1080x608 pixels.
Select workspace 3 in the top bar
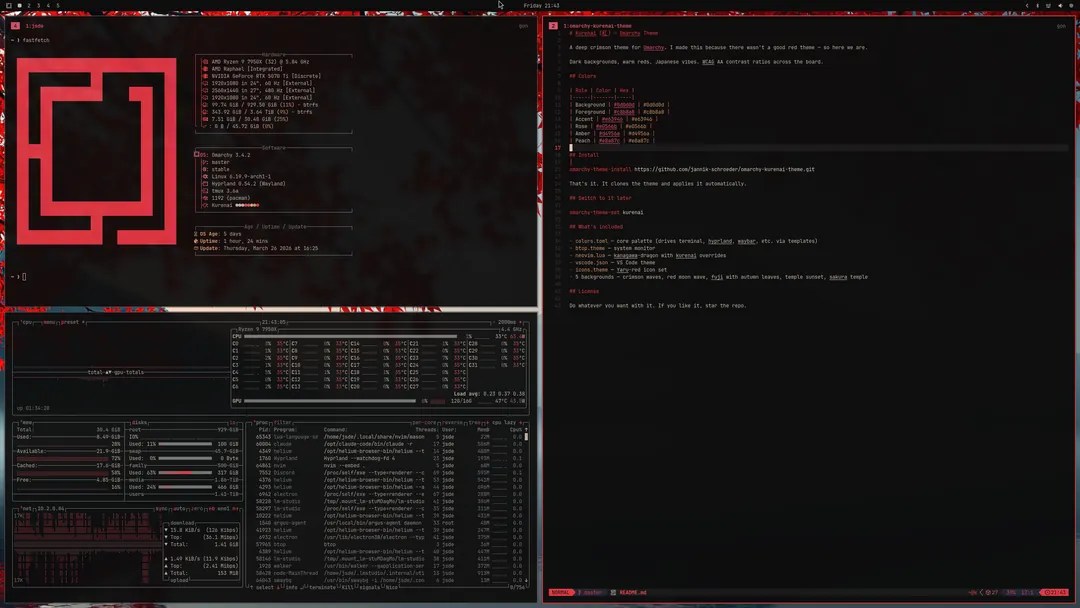click(x=38, y=5)
